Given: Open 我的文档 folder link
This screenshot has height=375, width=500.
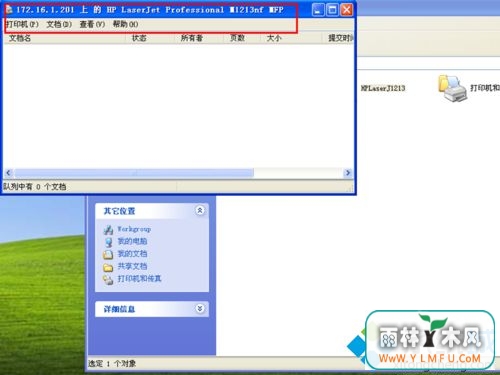Looking at the screenshot, I should [x=125, y=254].
